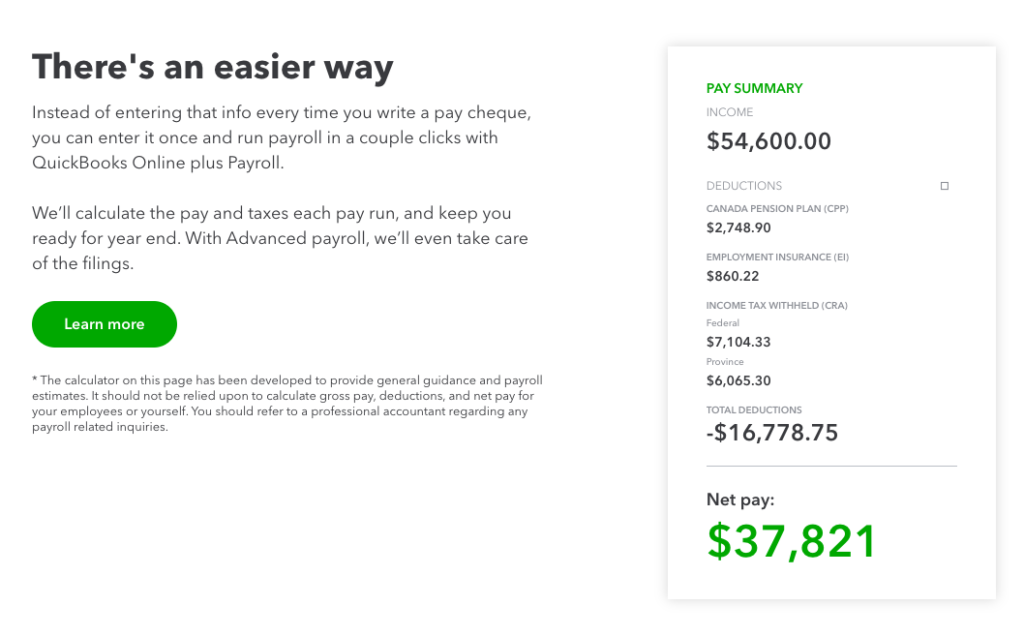This screenshot has height=636, width=1024.
Task: Select the $6,065.30 province tax amount
Action: tap(738, 380)
